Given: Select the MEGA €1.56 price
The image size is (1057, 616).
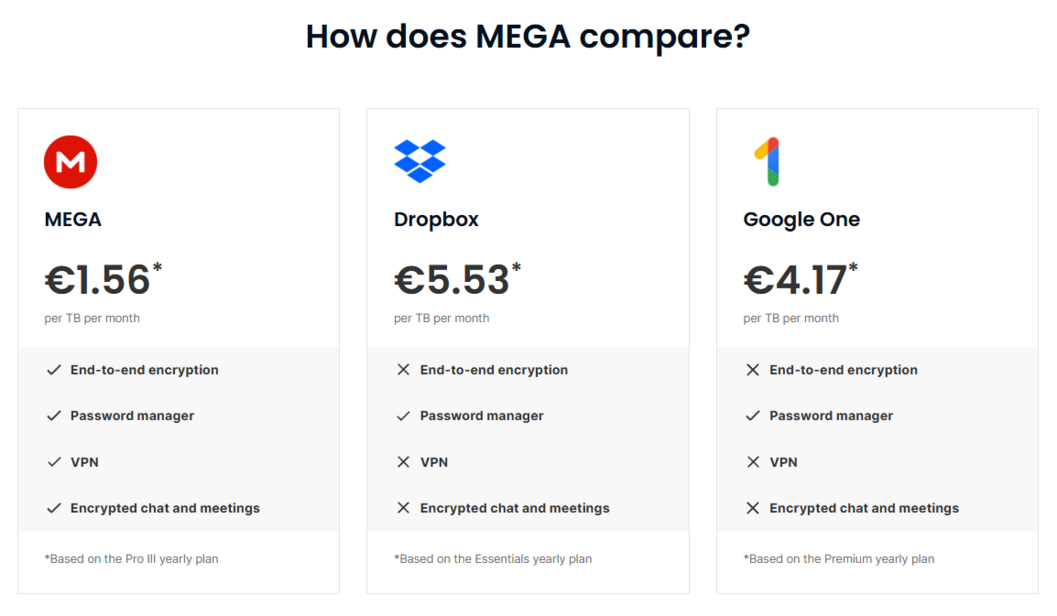Looking at the screenshot, I should [x=98, y=280].
